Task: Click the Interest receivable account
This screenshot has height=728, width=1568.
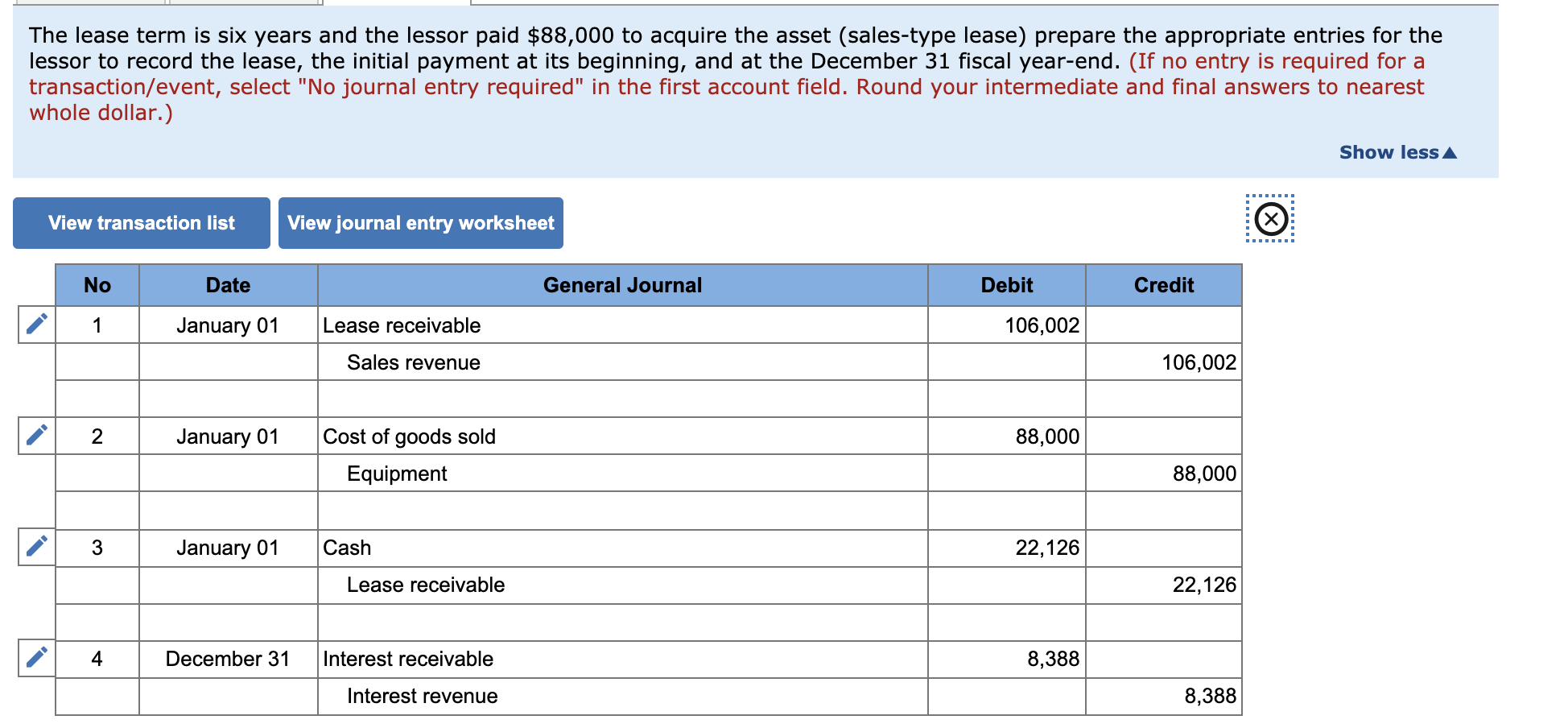Action: pyautogui.click(x=623, y=659)
